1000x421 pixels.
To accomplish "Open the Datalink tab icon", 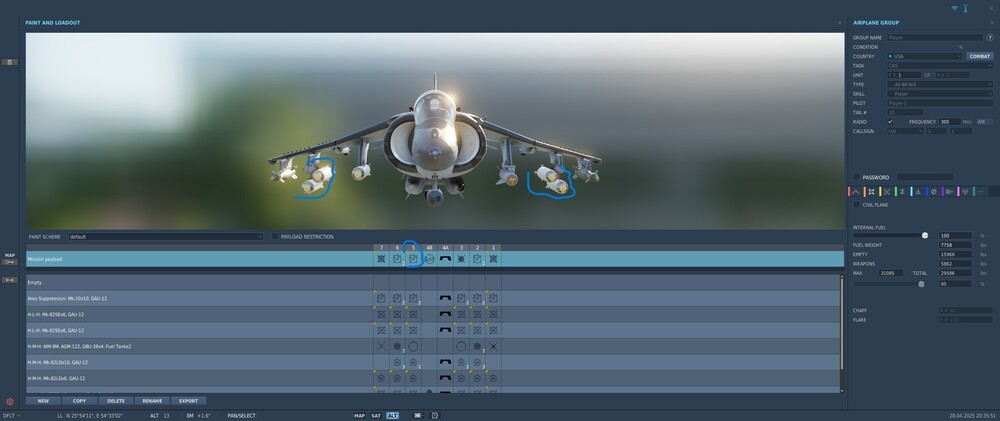I will 950,191.
